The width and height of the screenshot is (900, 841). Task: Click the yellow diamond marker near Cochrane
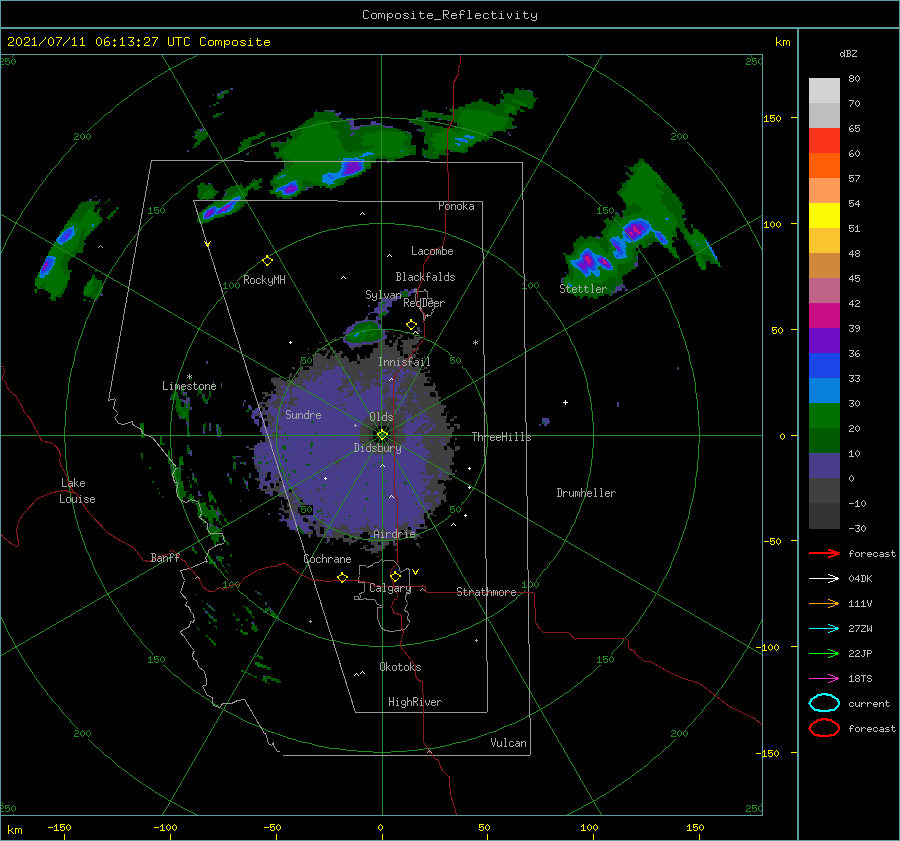[342, 577]
